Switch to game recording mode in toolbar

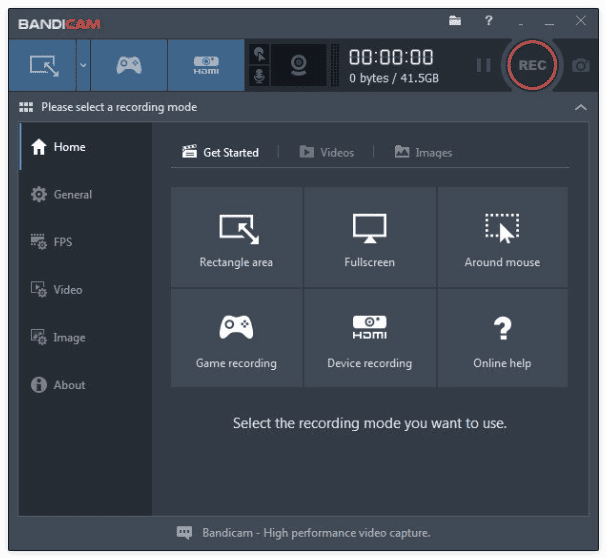coord(129,65)
